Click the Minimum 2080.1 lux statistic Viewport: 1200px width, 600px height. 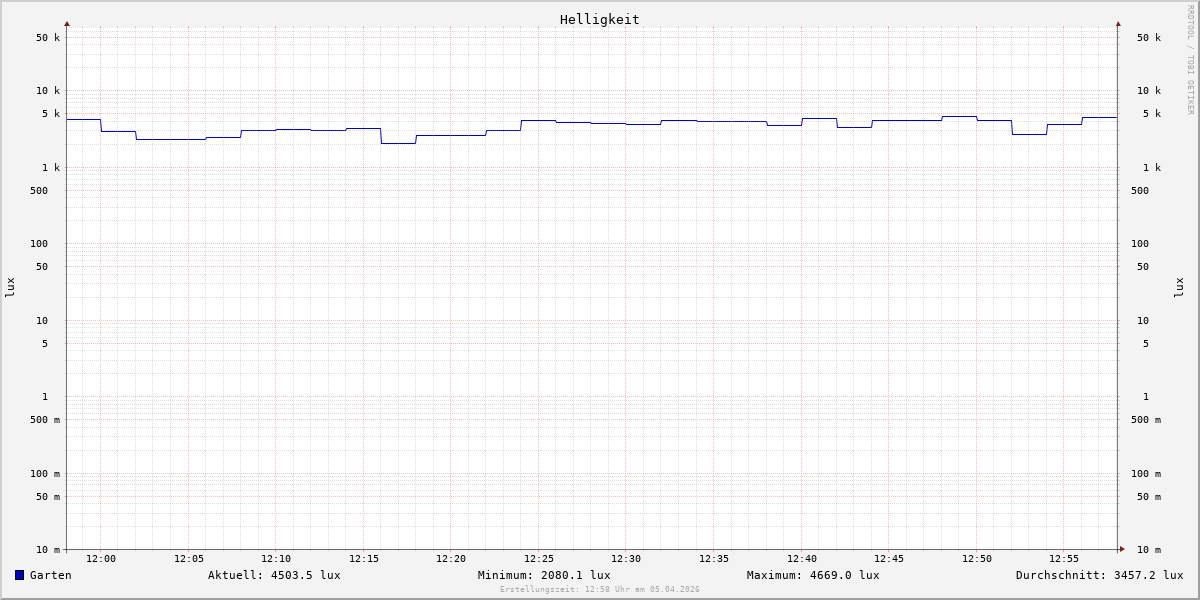[544, 575]
